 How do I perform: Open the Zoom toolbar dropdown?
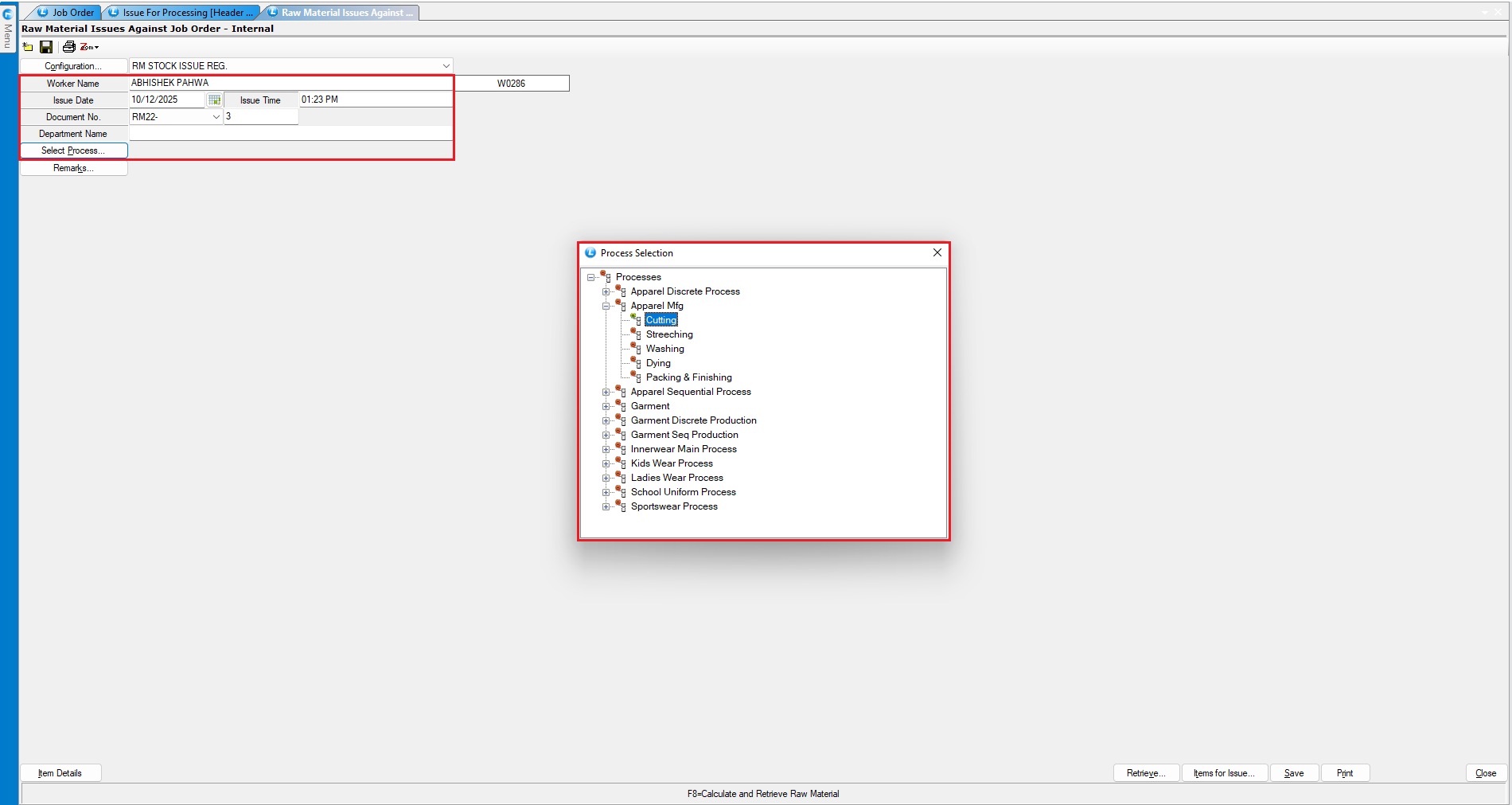click(x=89, y=47)
